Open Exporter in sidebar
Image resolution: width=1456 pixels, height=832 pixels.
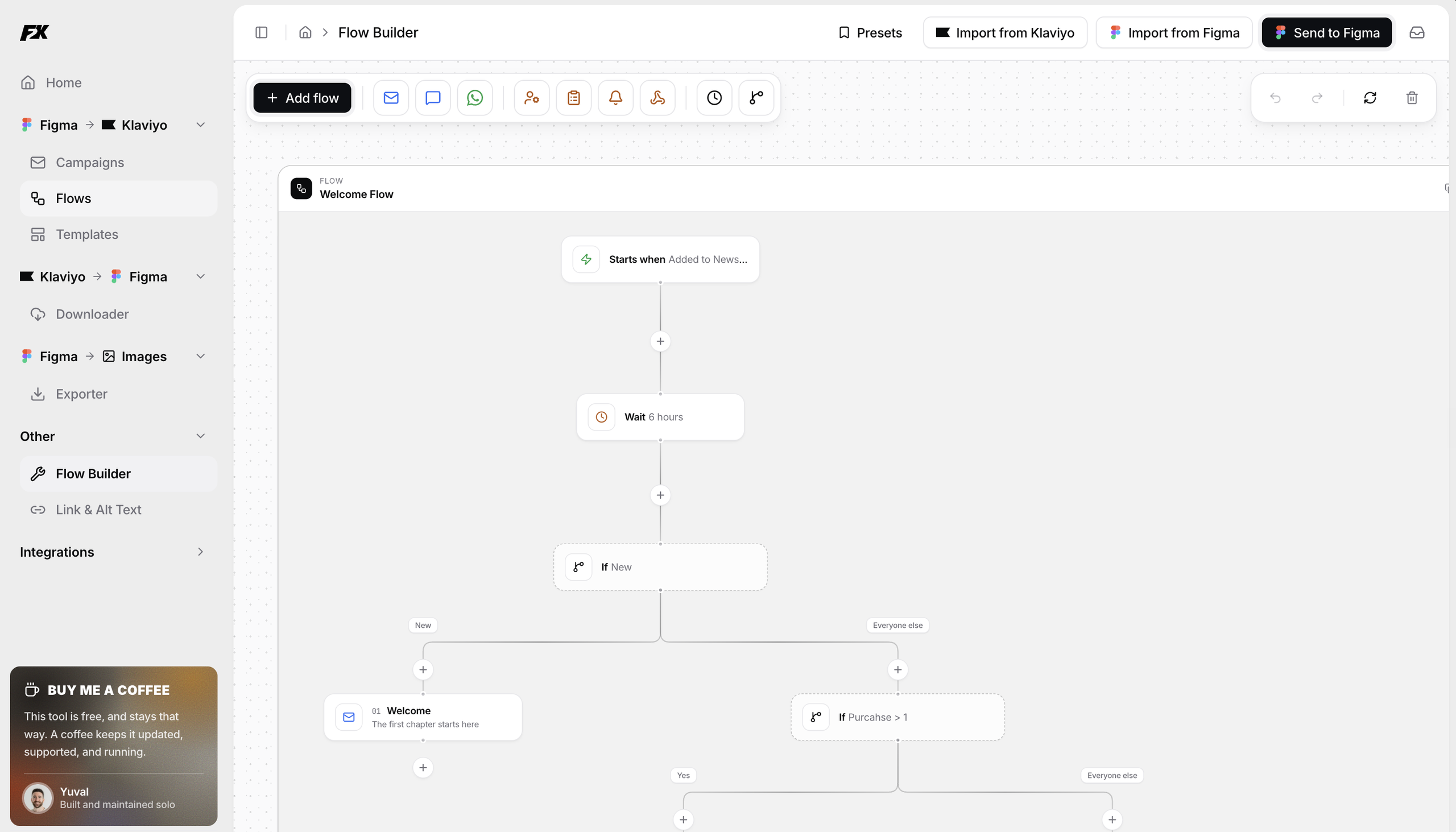pos(119,394)
